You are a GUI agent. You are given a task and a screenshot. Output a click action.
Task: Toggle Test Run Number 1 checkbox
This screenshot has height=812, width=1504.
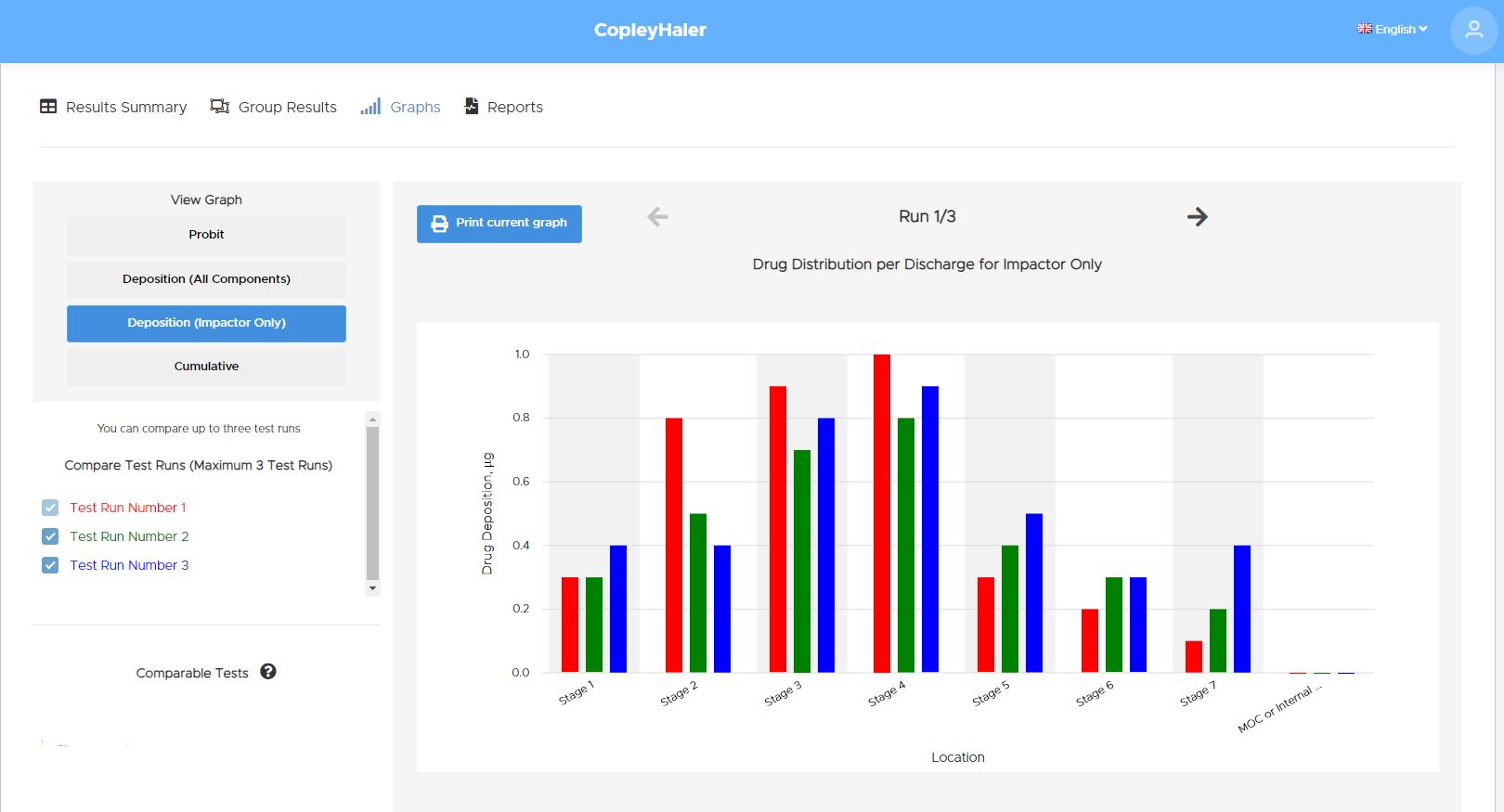50,508
